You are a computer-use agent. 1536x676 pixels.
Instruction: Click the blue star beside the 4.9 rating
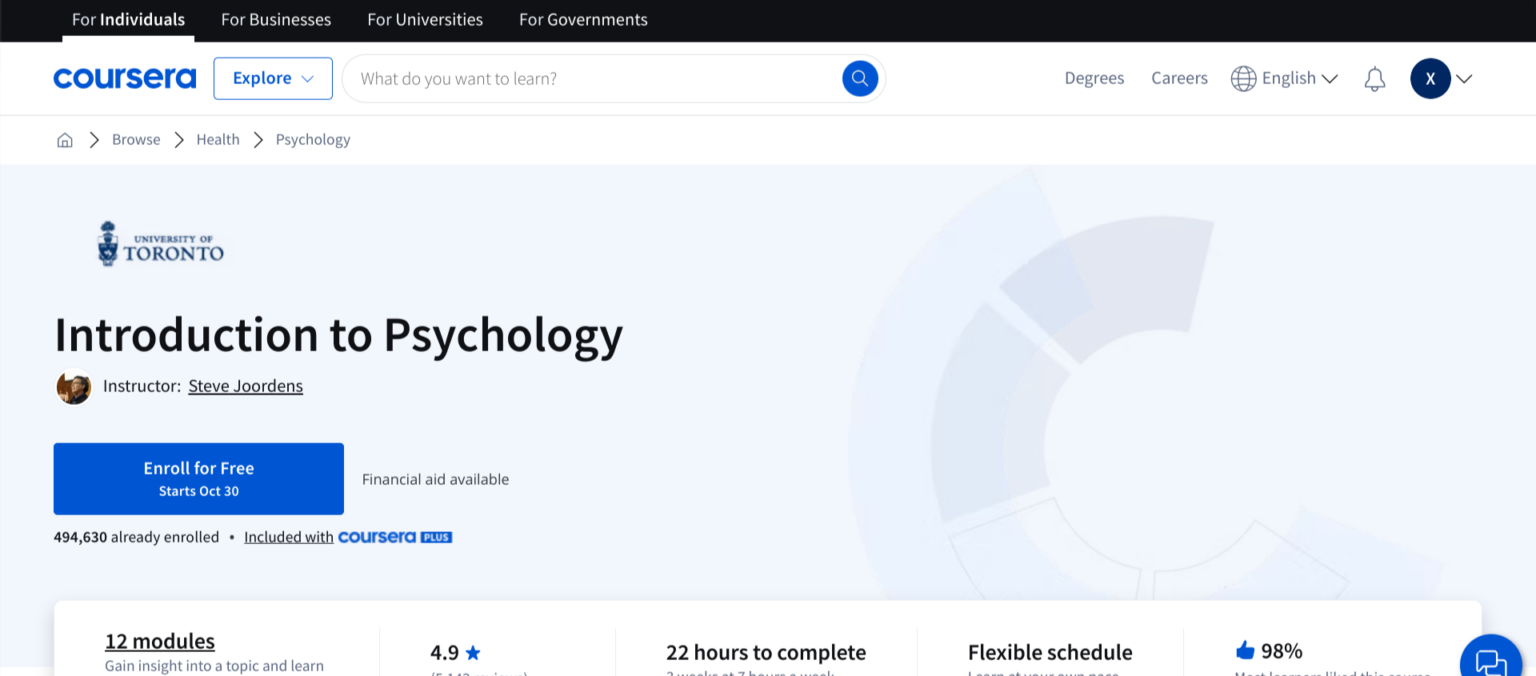pos(473,652)
